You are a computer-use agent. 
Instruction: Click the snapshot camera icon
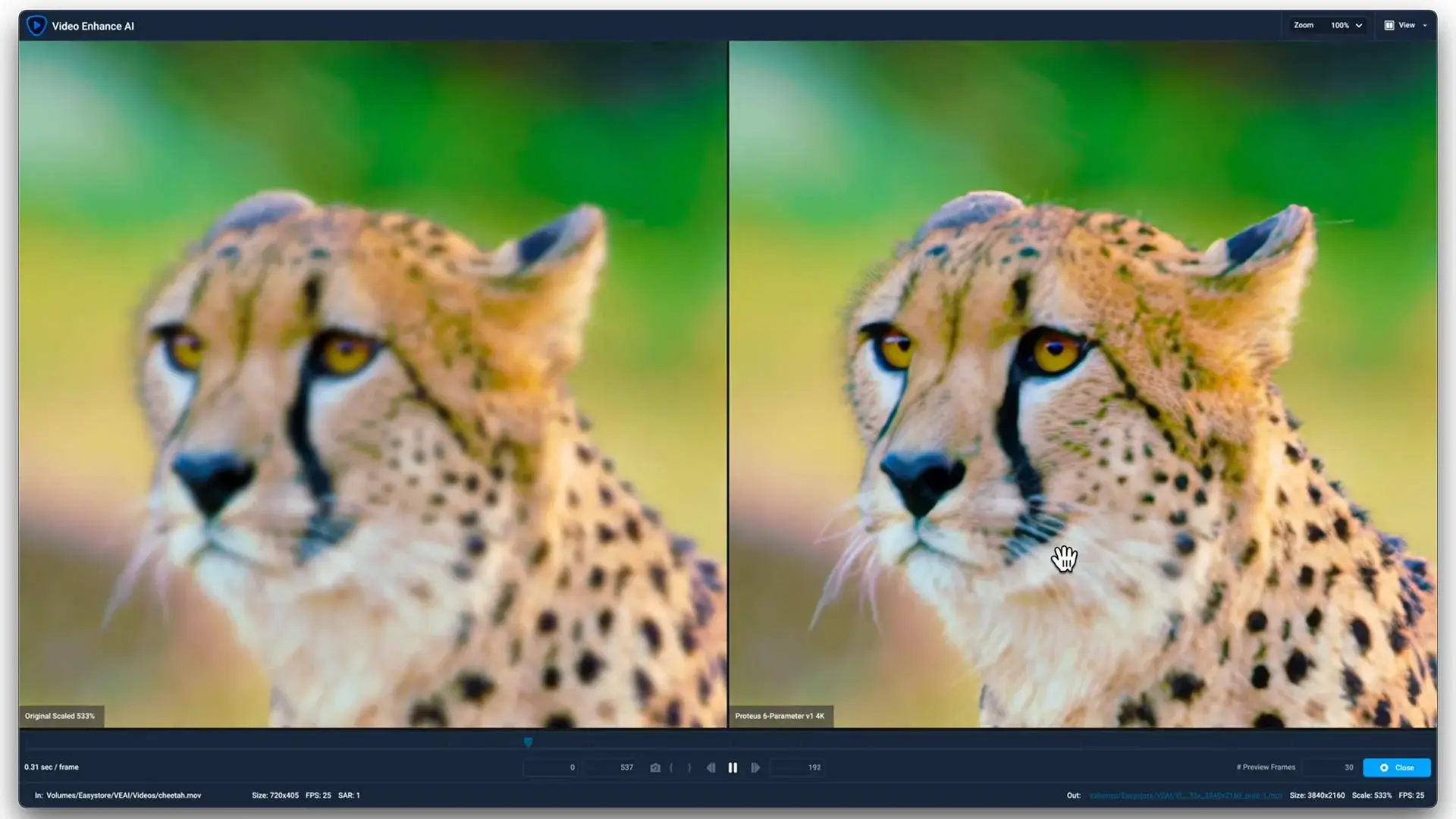655,767
